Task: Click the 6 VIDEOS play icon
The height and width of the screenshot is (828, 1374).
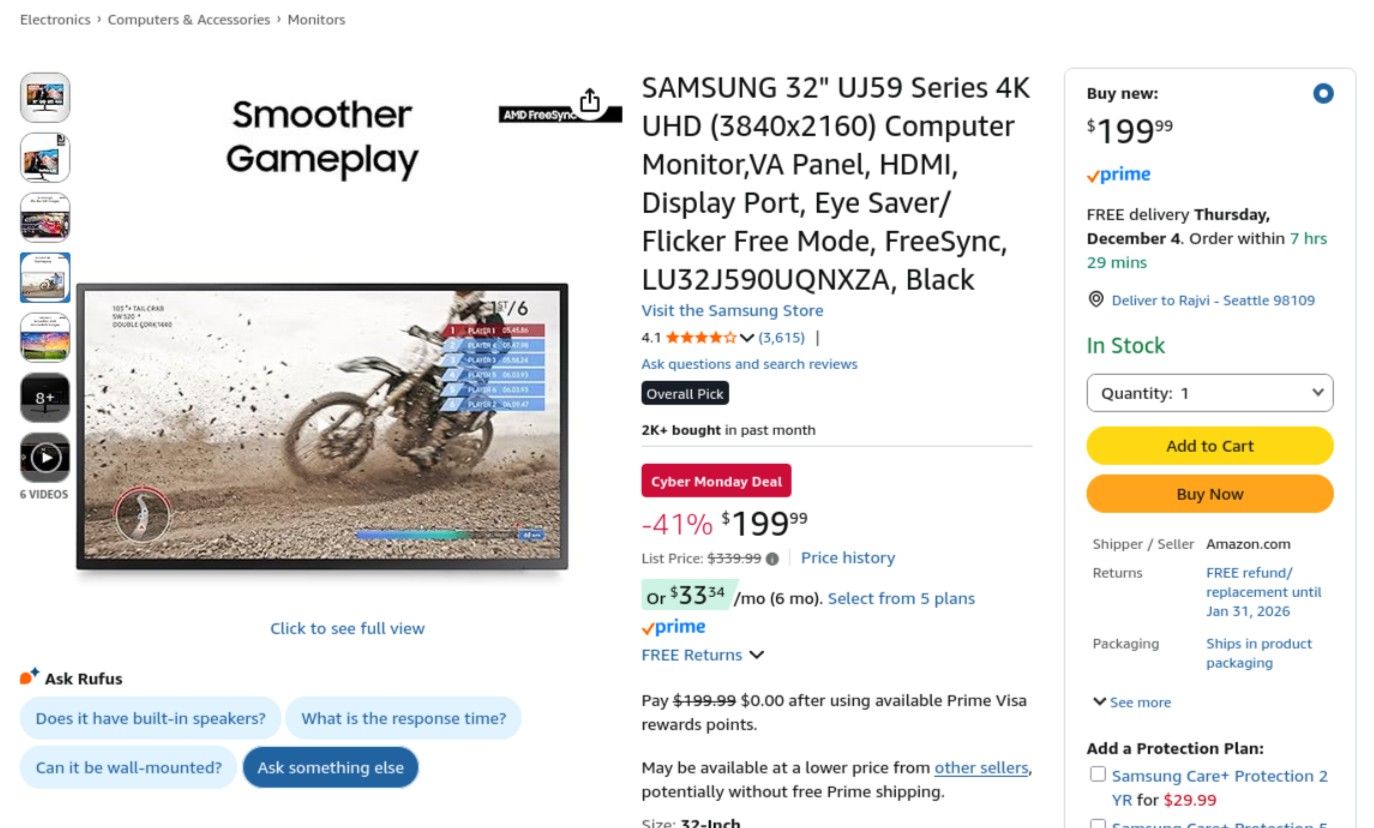Action: [x=45, y=457]
